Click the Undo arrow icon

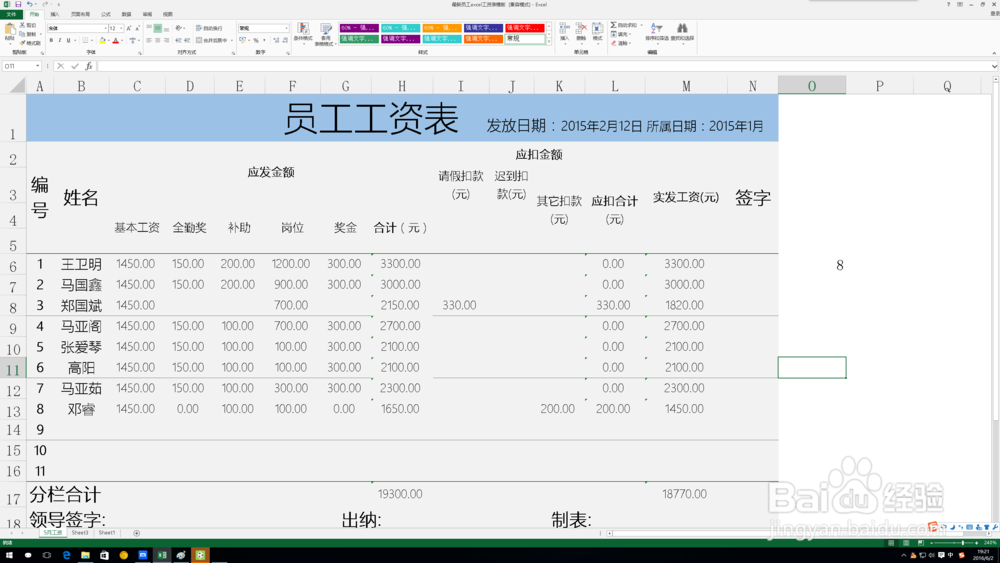coord(29,4)
